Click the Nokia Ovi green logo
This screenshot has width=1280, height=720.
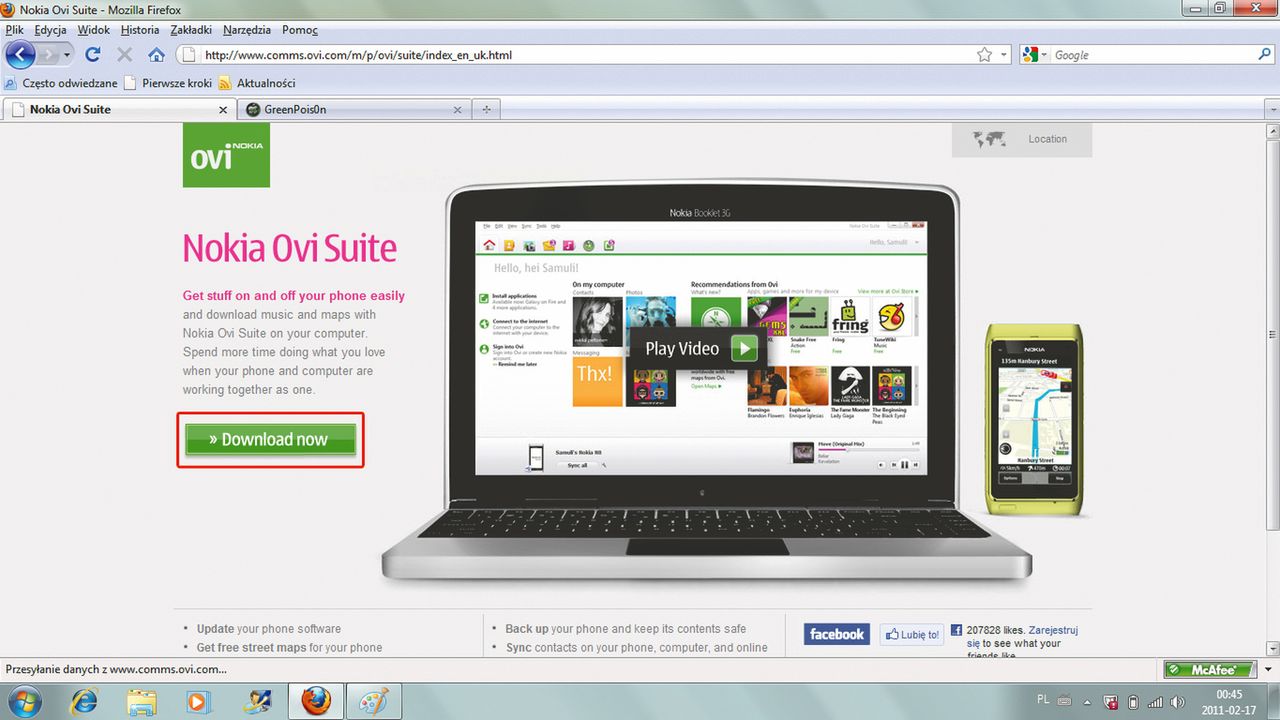coord(226,155)
